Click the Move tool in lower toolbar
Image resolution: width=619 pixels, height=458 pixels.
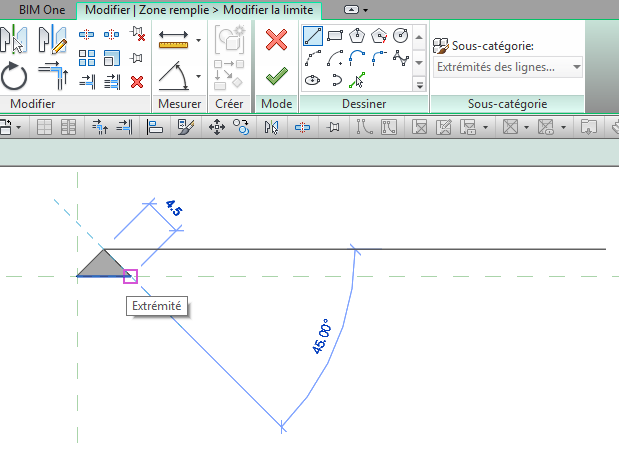[x=216, y=127]
